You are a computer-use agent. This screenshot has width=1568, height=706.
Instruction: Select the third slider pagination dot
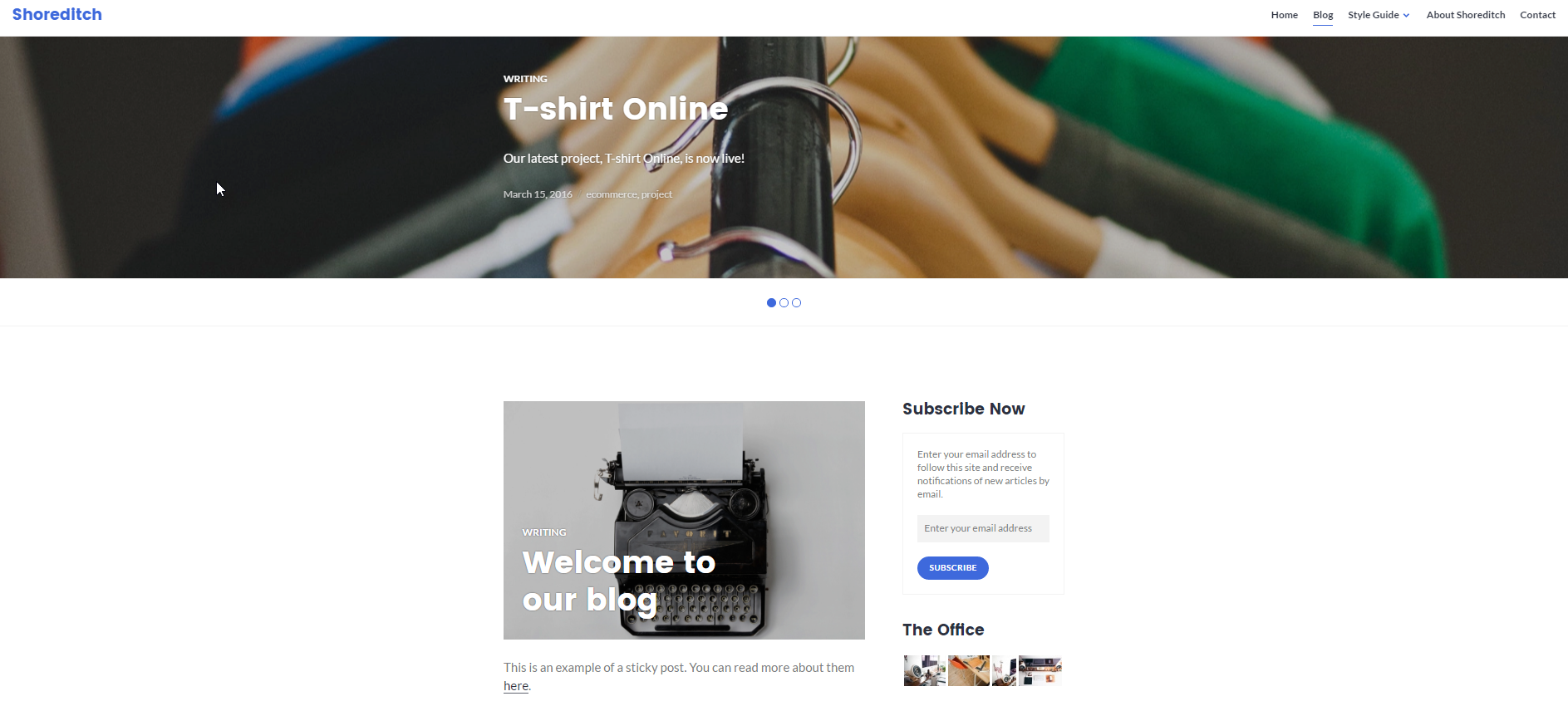pyautogui.click(x=796, y=303)
